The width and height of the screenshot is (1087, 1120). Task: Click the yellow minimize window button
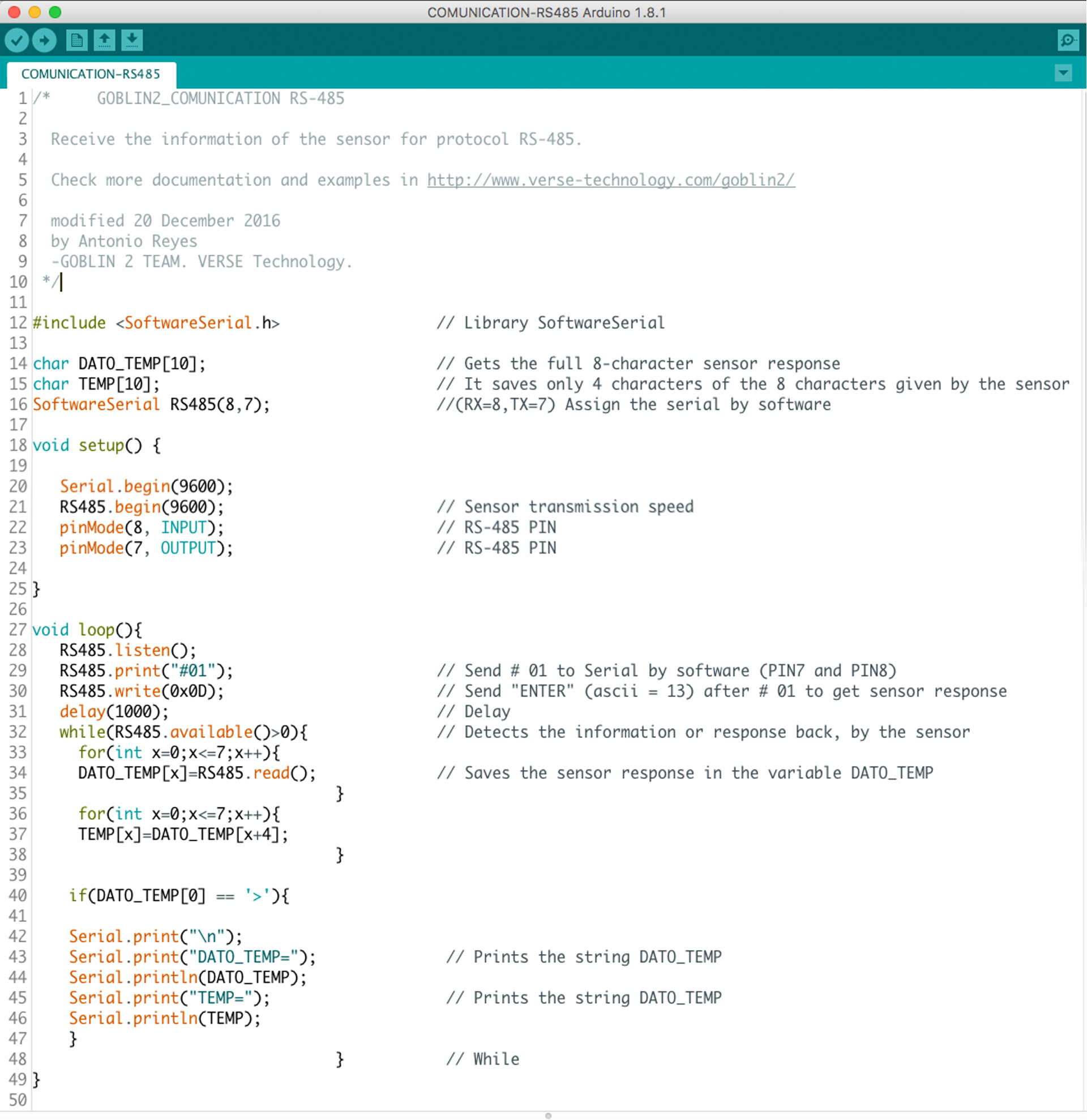pyautogui.click(x=35, y=12)
